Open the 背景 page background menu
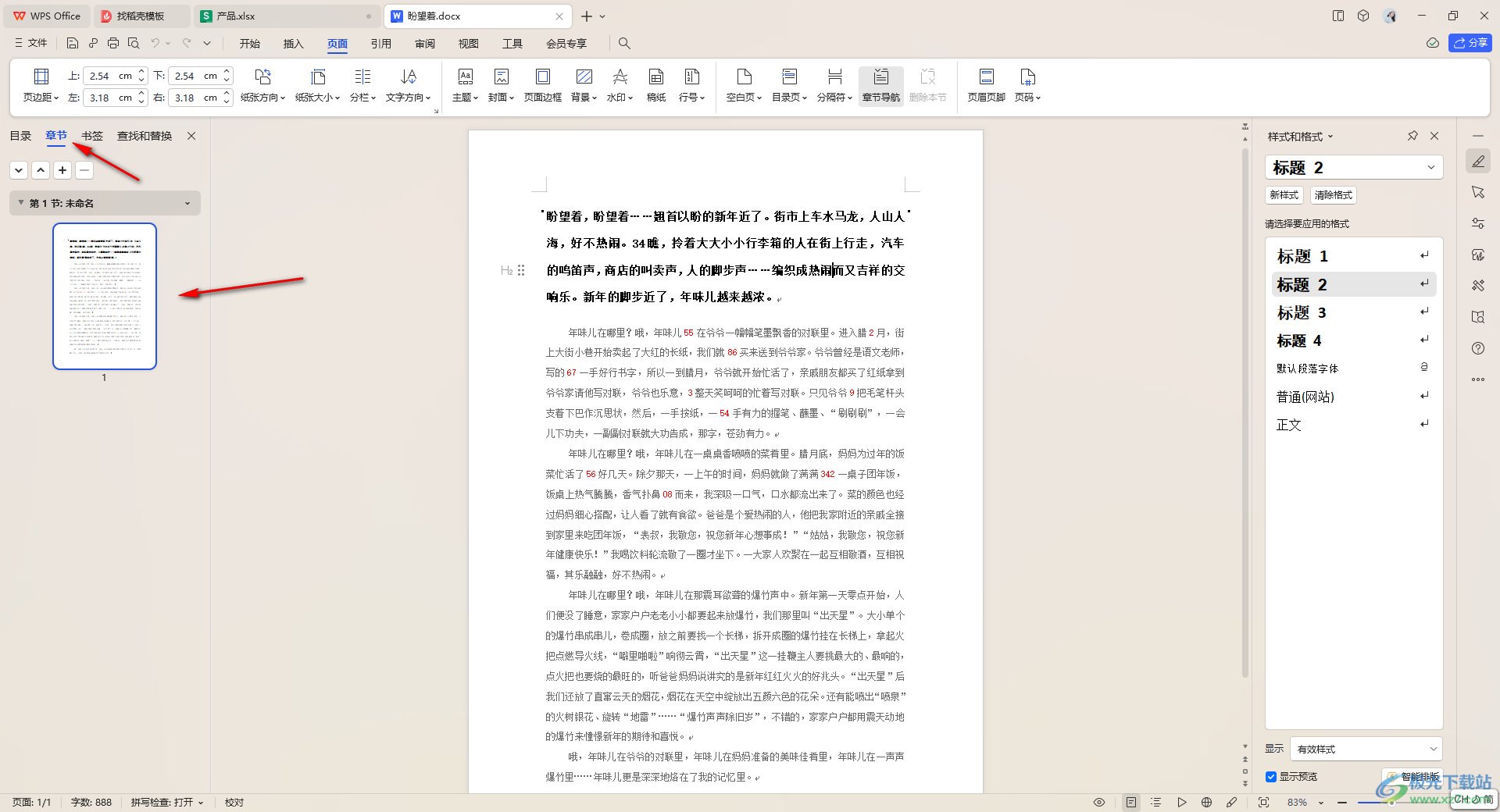 click(584, 85)
